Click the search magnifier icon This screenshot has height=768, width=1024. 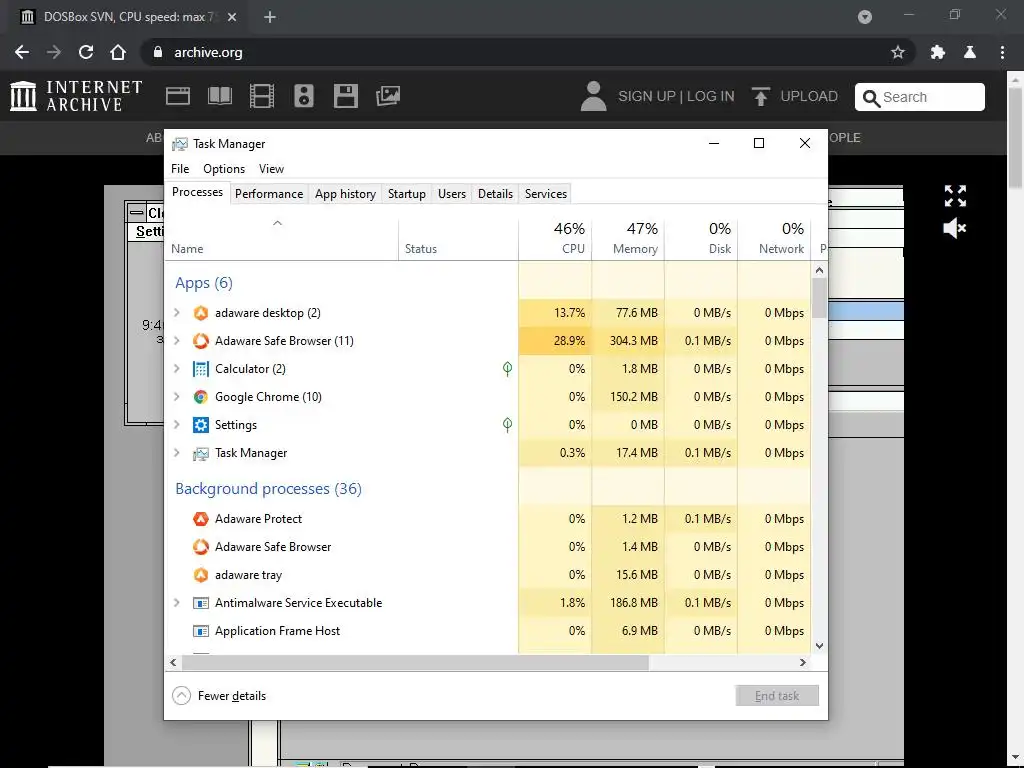coord(871,98)
